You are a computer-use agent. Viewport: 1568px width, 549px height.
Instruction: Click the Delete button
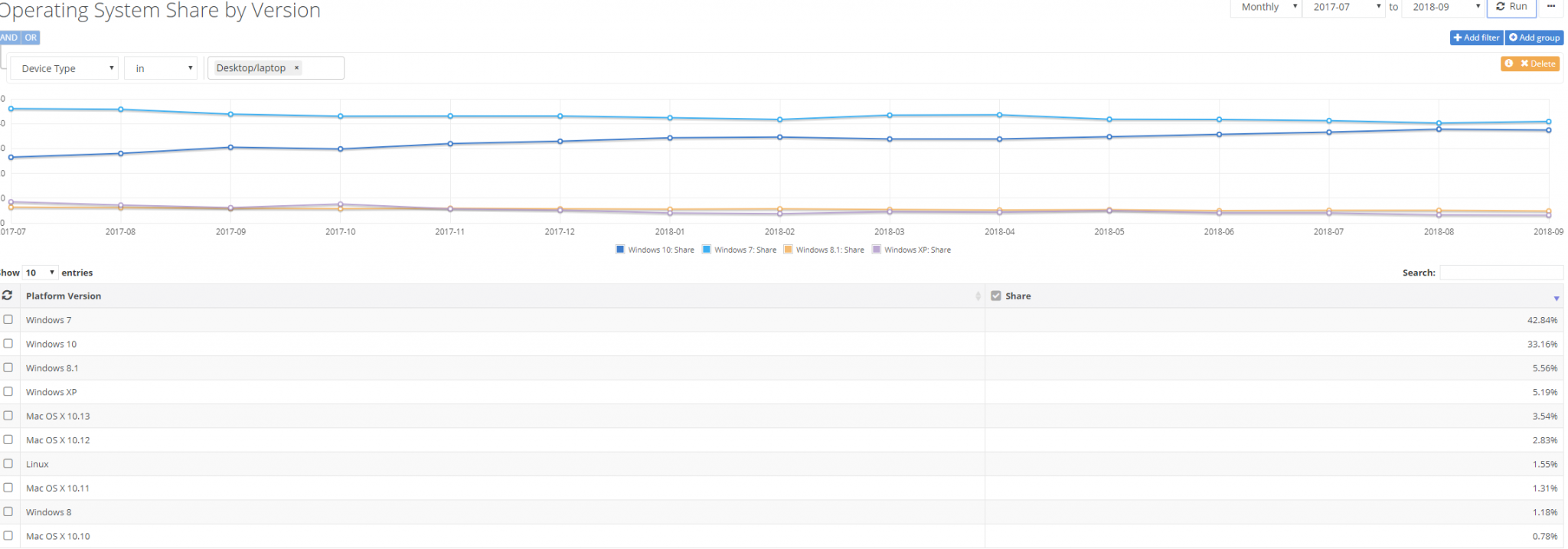coord(1538,64)
